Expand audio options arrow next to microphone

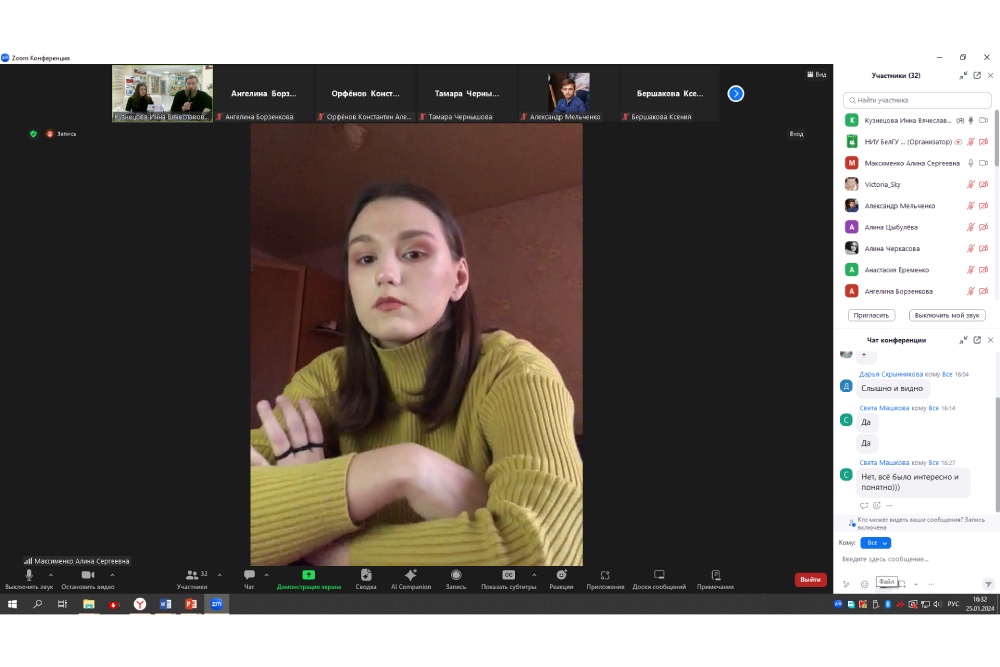[x=51, y=574]
